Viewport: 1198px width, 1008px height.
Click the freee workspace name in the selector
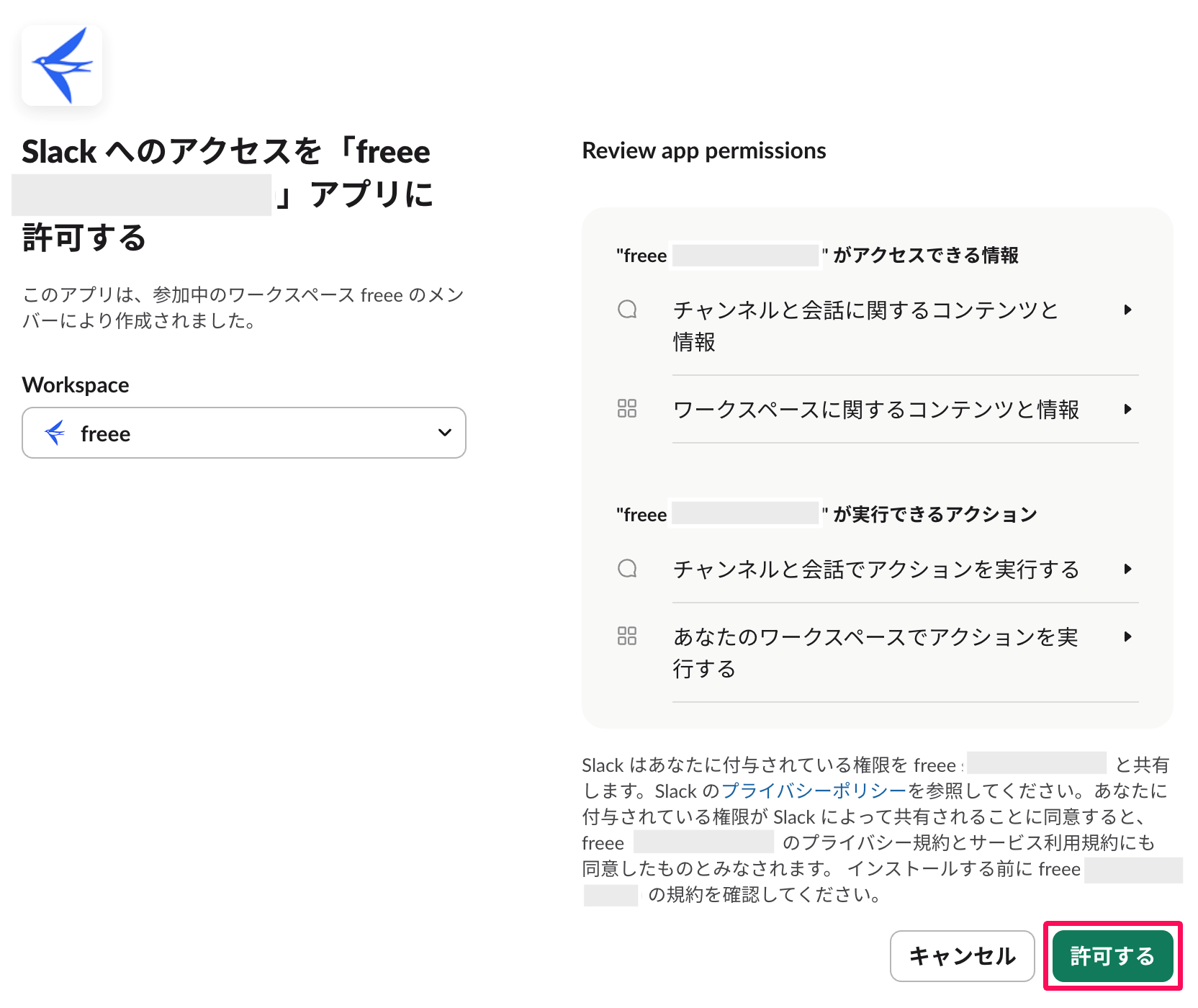point(105,433)
